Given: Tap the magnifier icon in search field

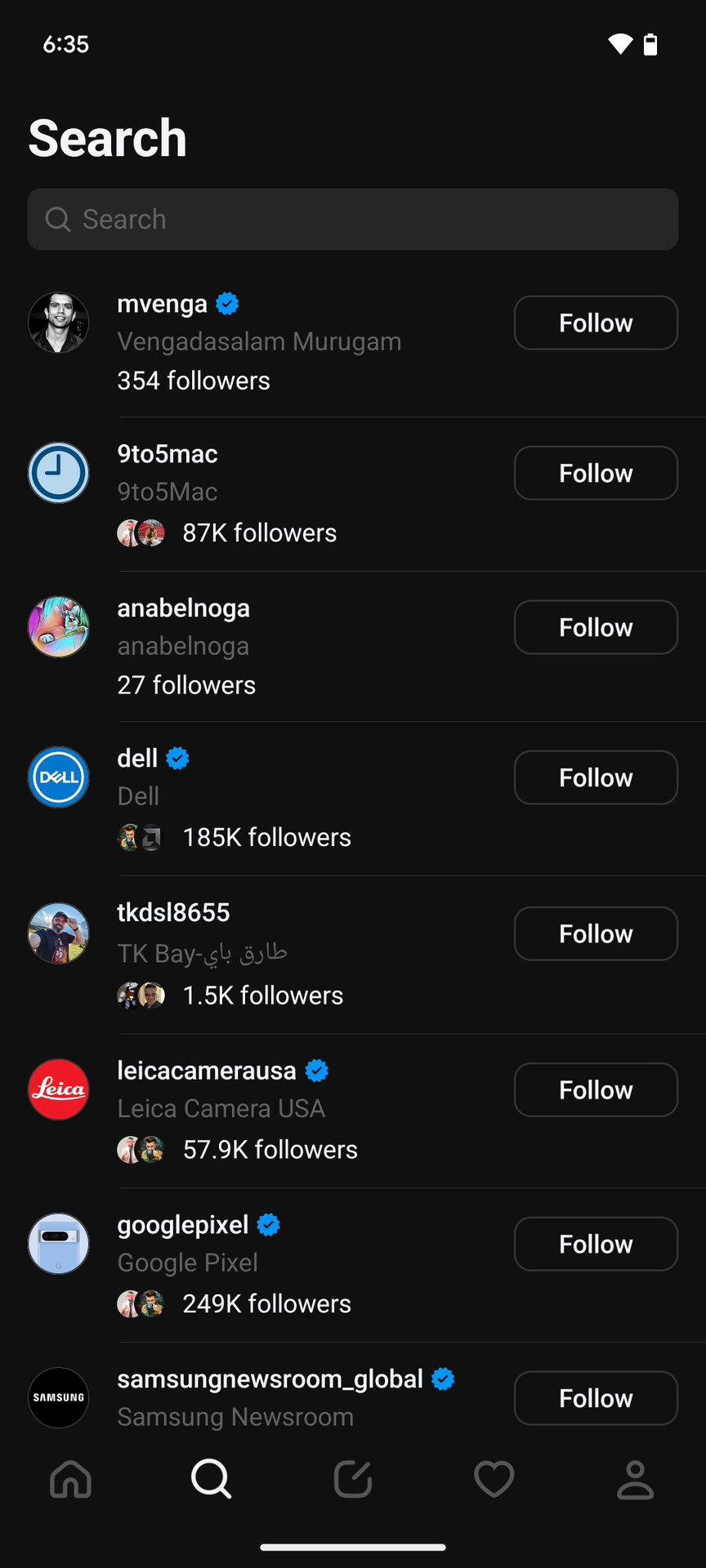Looking at the screenshot, I should point(58,220).
